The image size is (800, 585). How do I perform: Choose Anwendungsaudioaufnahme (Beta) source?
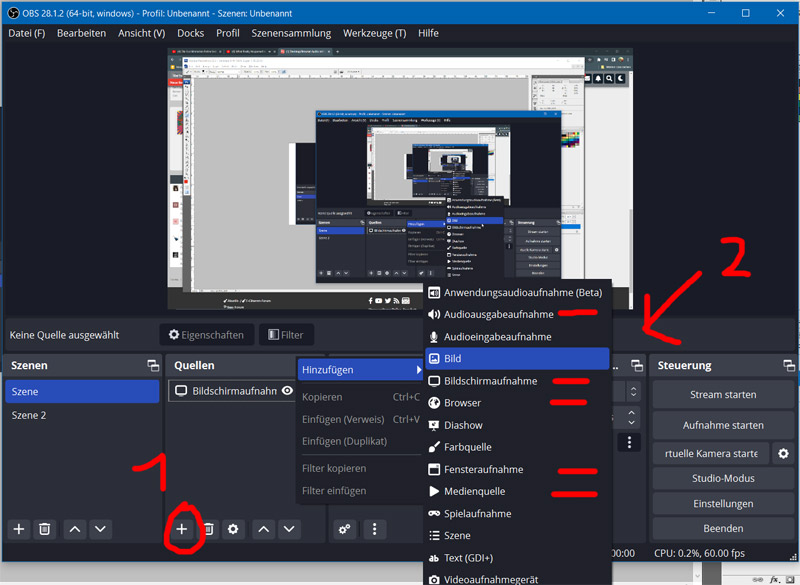tap(517, 292)
